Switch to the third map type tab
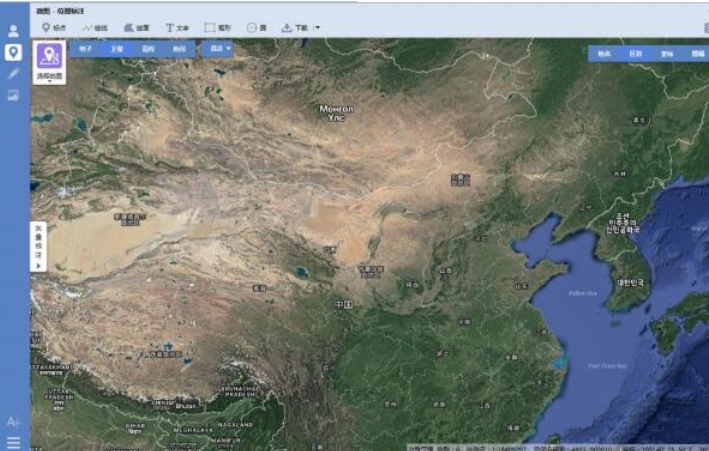 (x=148, y=48)
